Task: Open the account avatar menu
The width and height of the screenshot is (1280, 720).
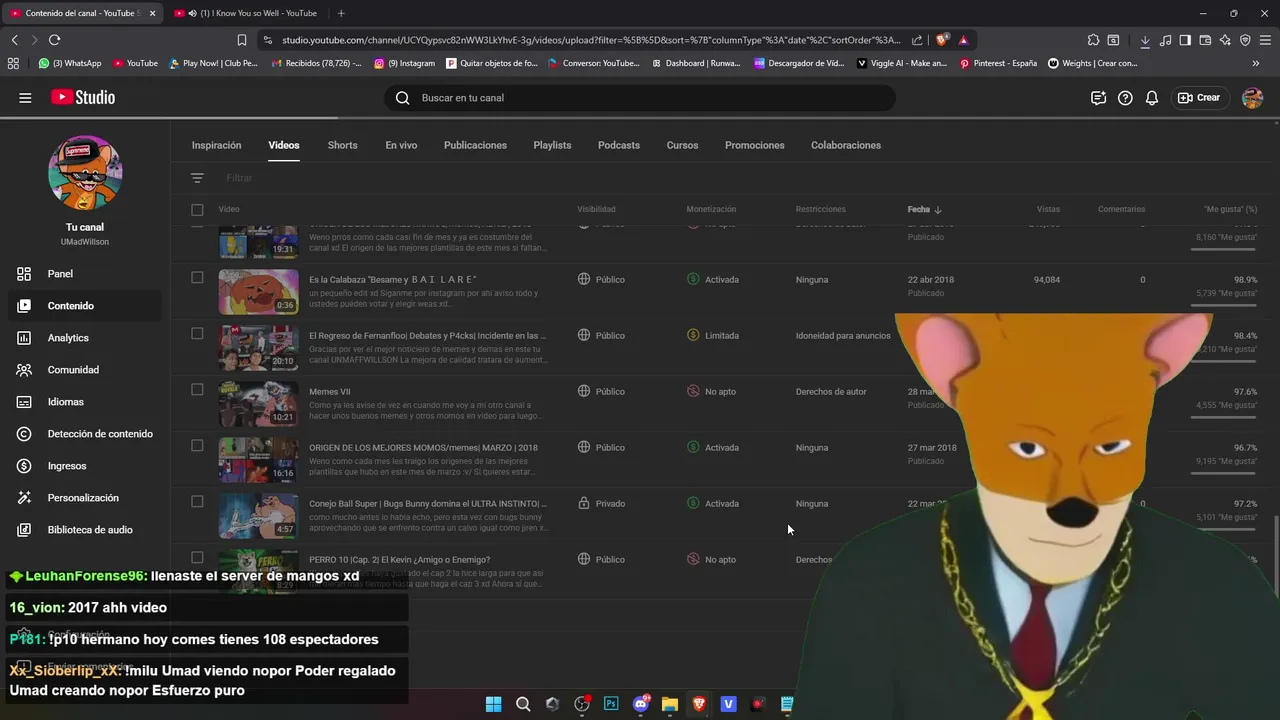Action: (1252, 98)
